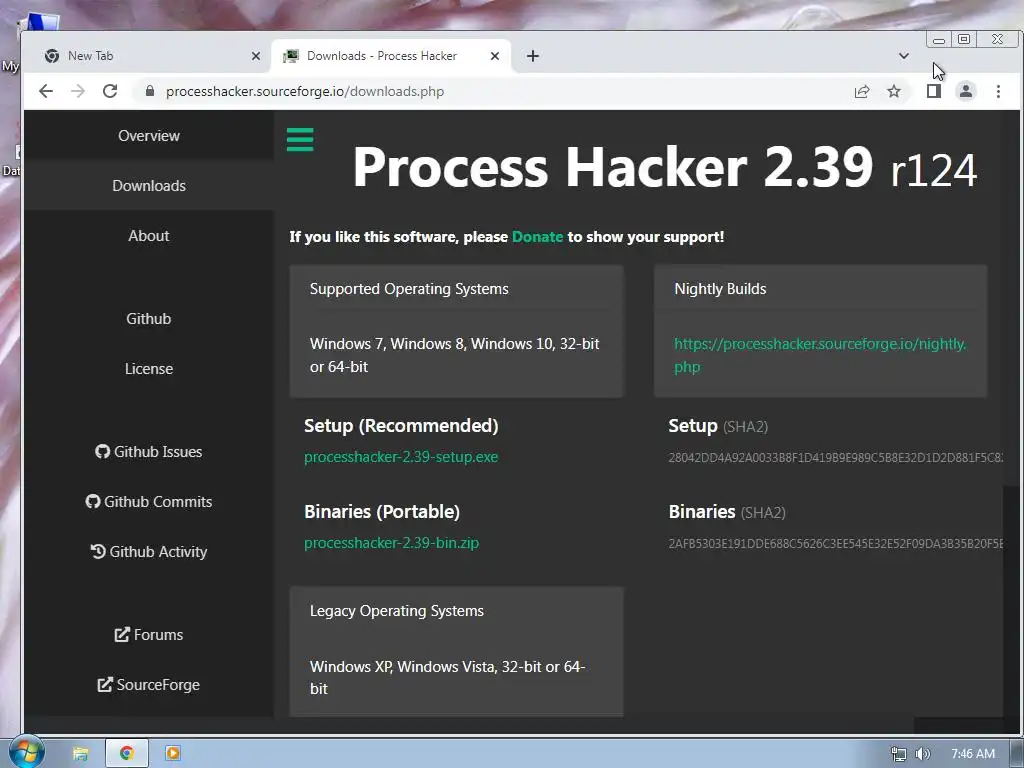1024x768 pixels.
Task: Click the padlock site info icon
Action: tap(150, 91)
